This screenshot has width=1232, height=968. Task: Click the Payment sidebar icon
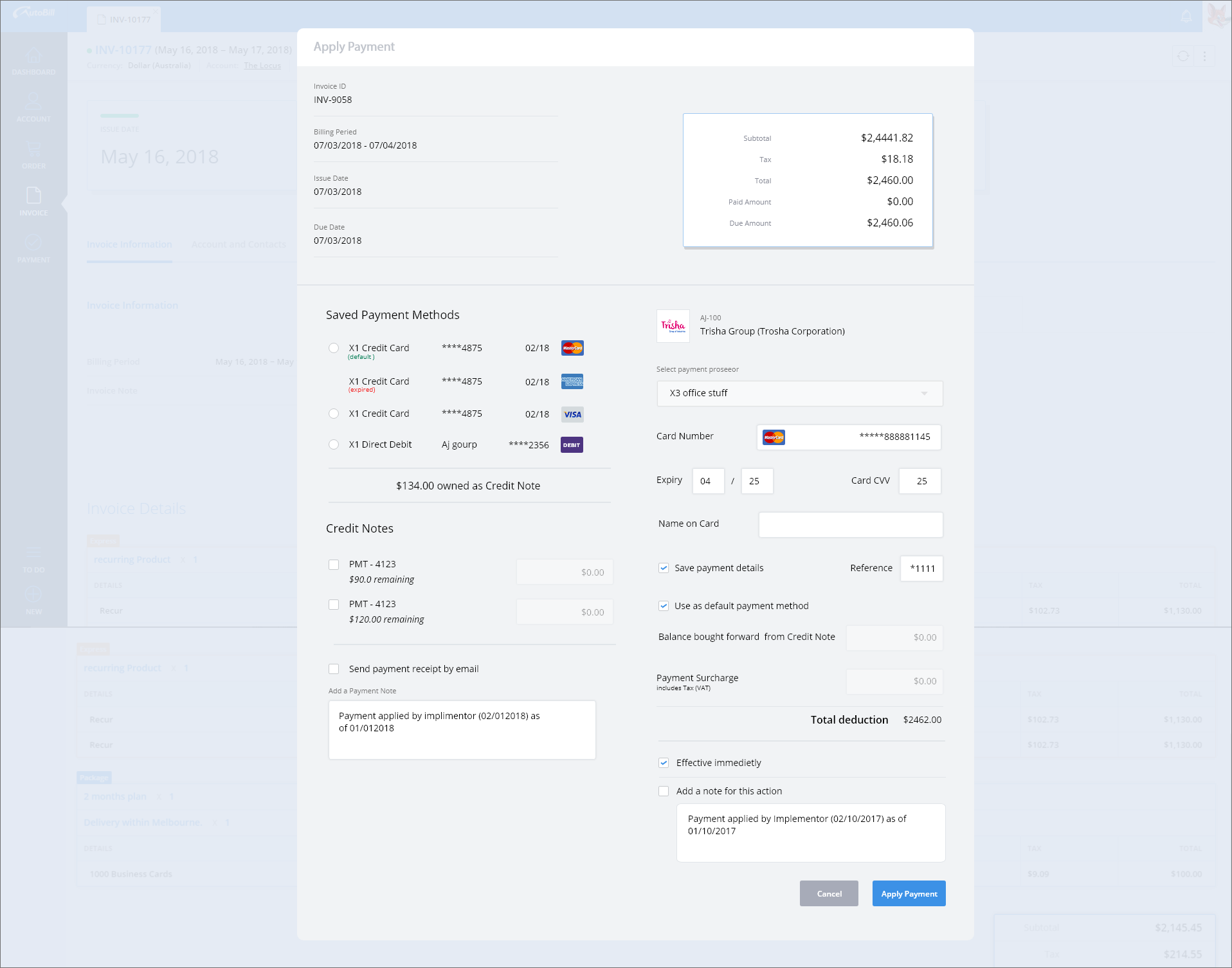click(x=33, y=243)
